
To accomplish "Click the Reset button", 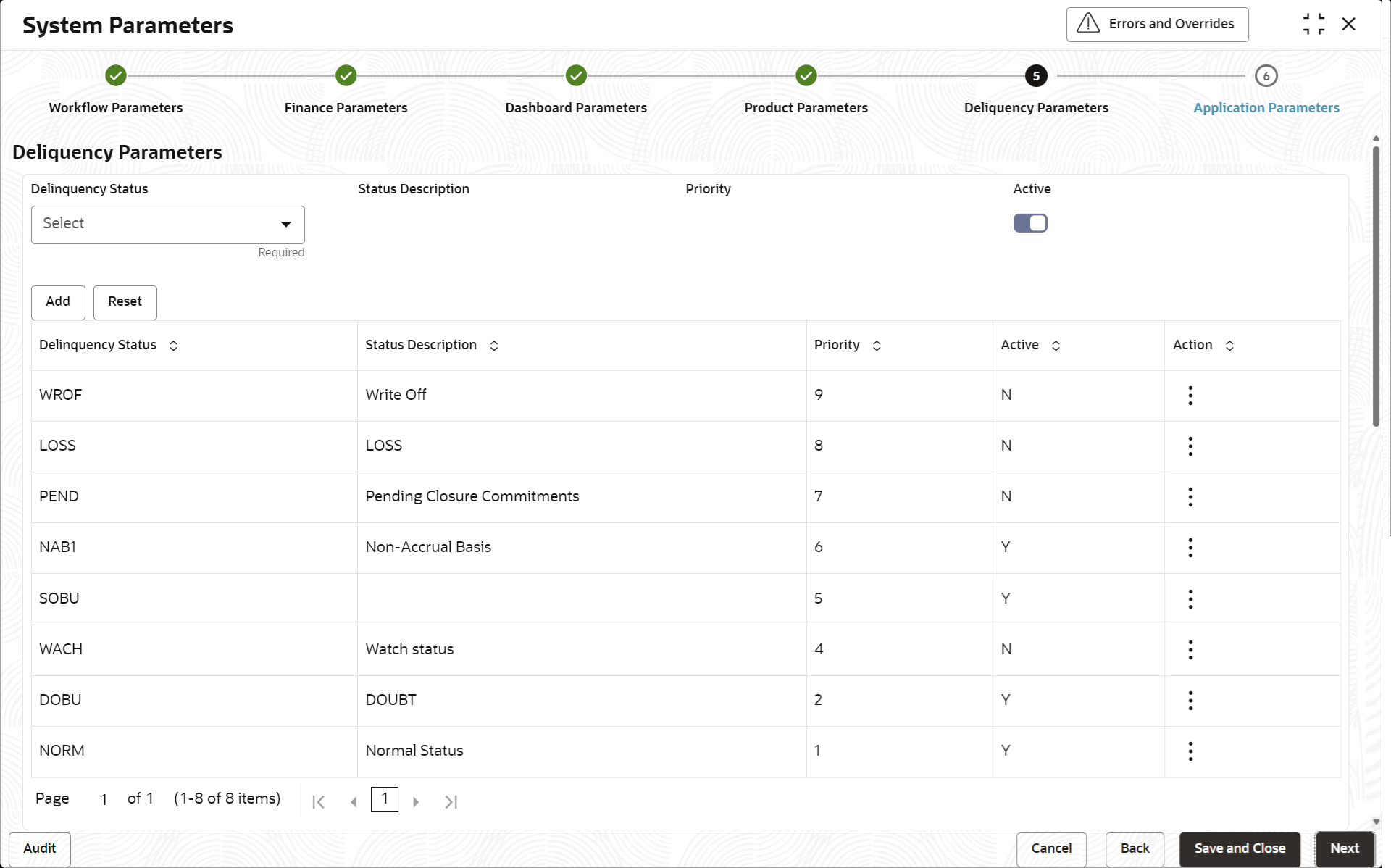I will [125, 302].
